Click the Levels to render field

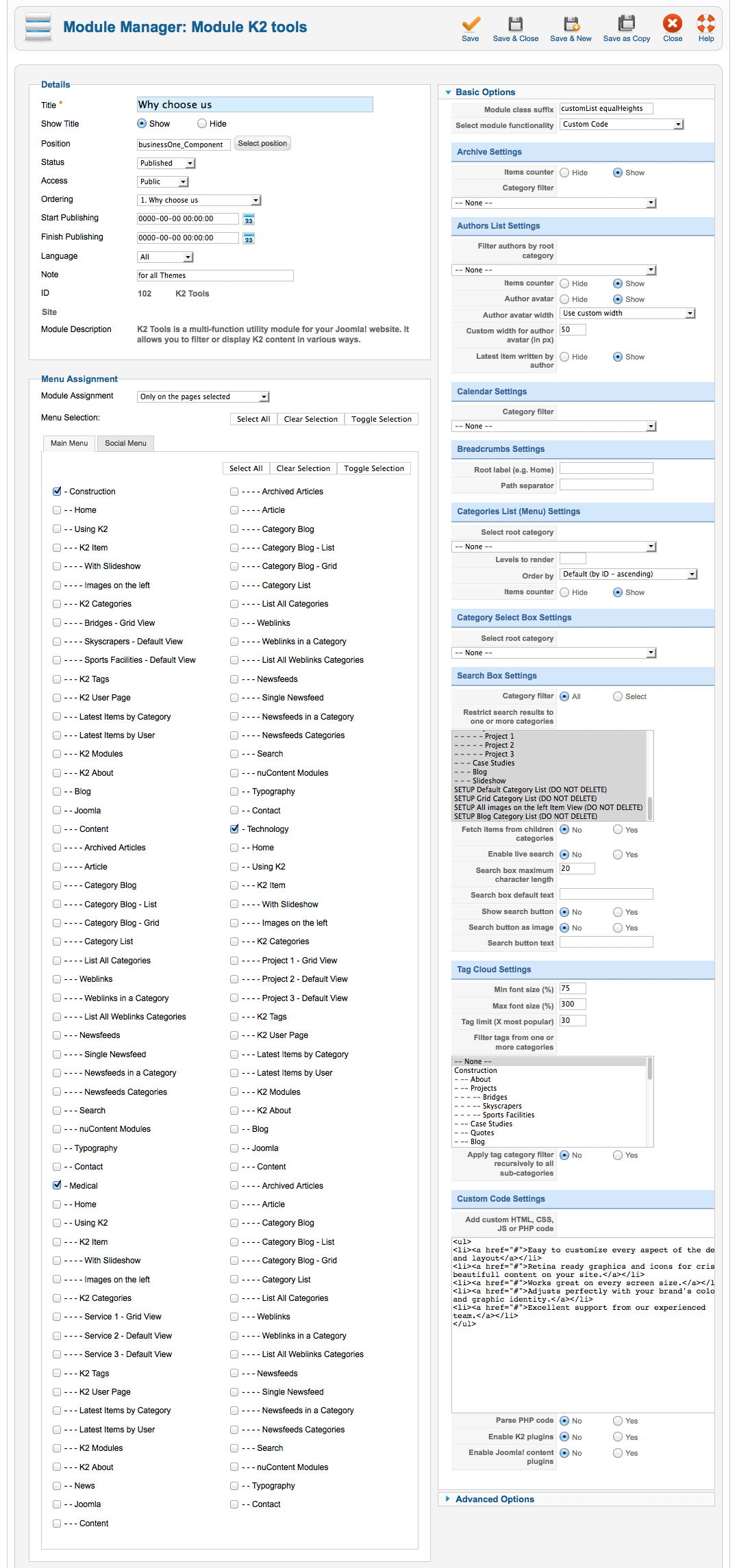point(573,559)
